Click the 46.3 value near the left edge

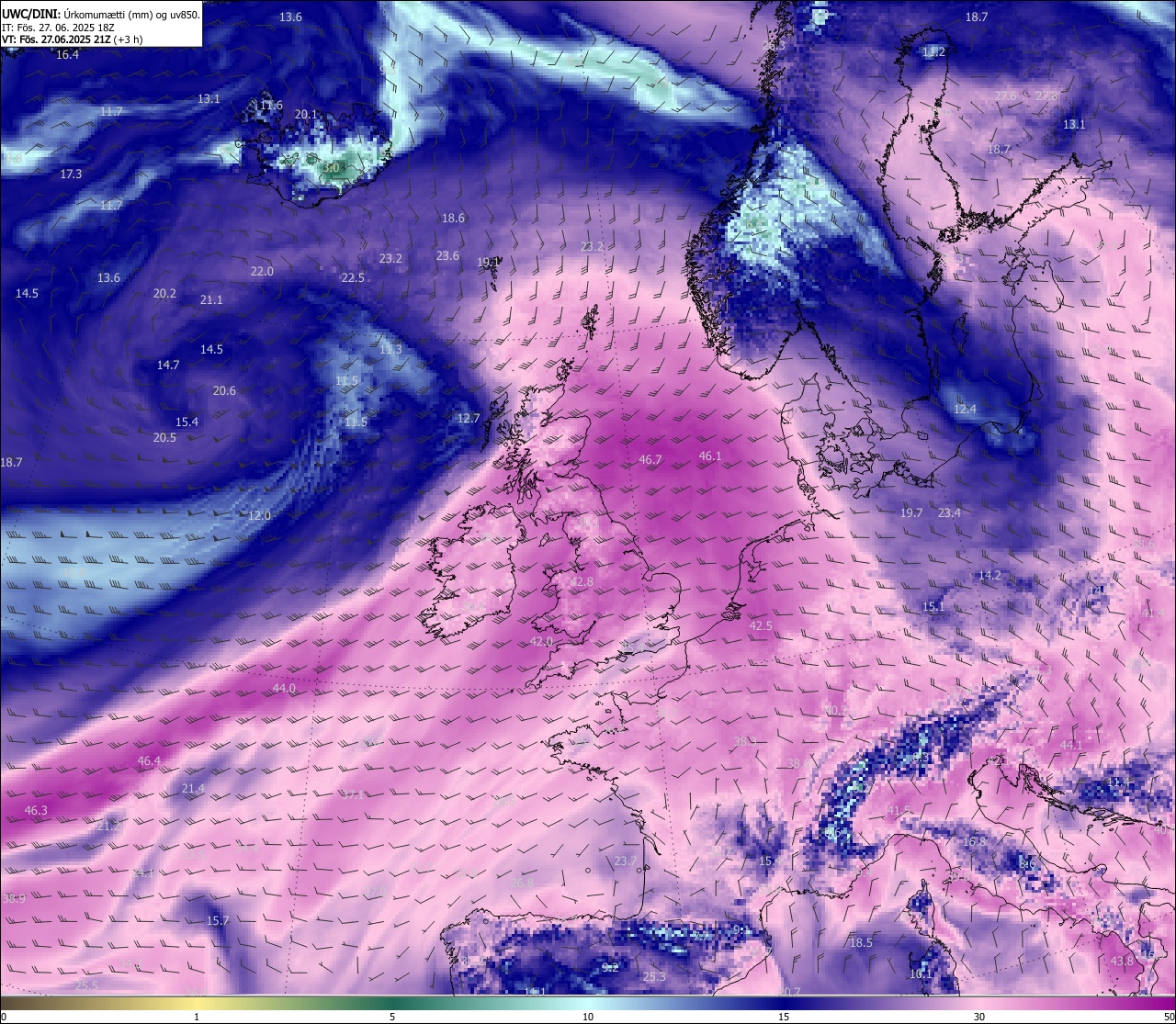pos(36,811)
